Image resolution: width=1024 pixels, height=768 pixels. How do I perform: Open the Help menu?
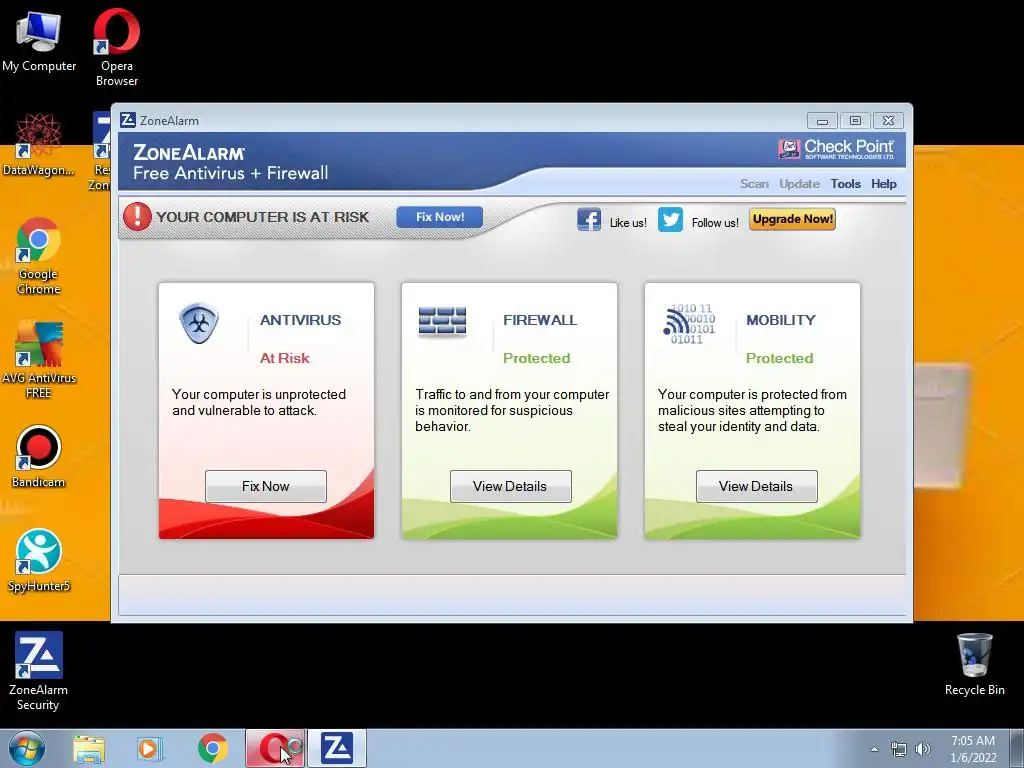pos(884,184)
